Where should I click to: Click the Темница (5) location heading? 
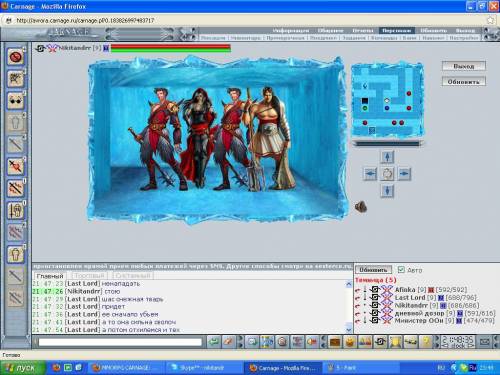pos(376,280)
